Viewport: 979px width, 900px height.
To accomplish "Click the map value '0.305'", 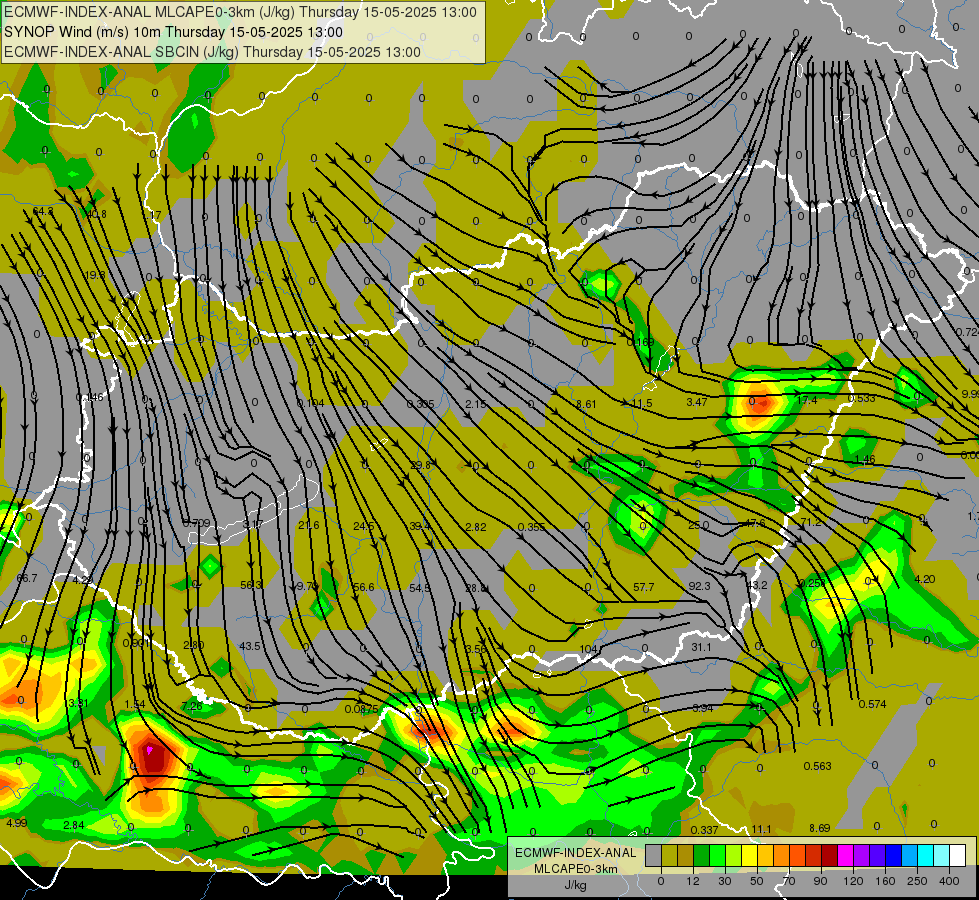I will [x=420, y=404].
